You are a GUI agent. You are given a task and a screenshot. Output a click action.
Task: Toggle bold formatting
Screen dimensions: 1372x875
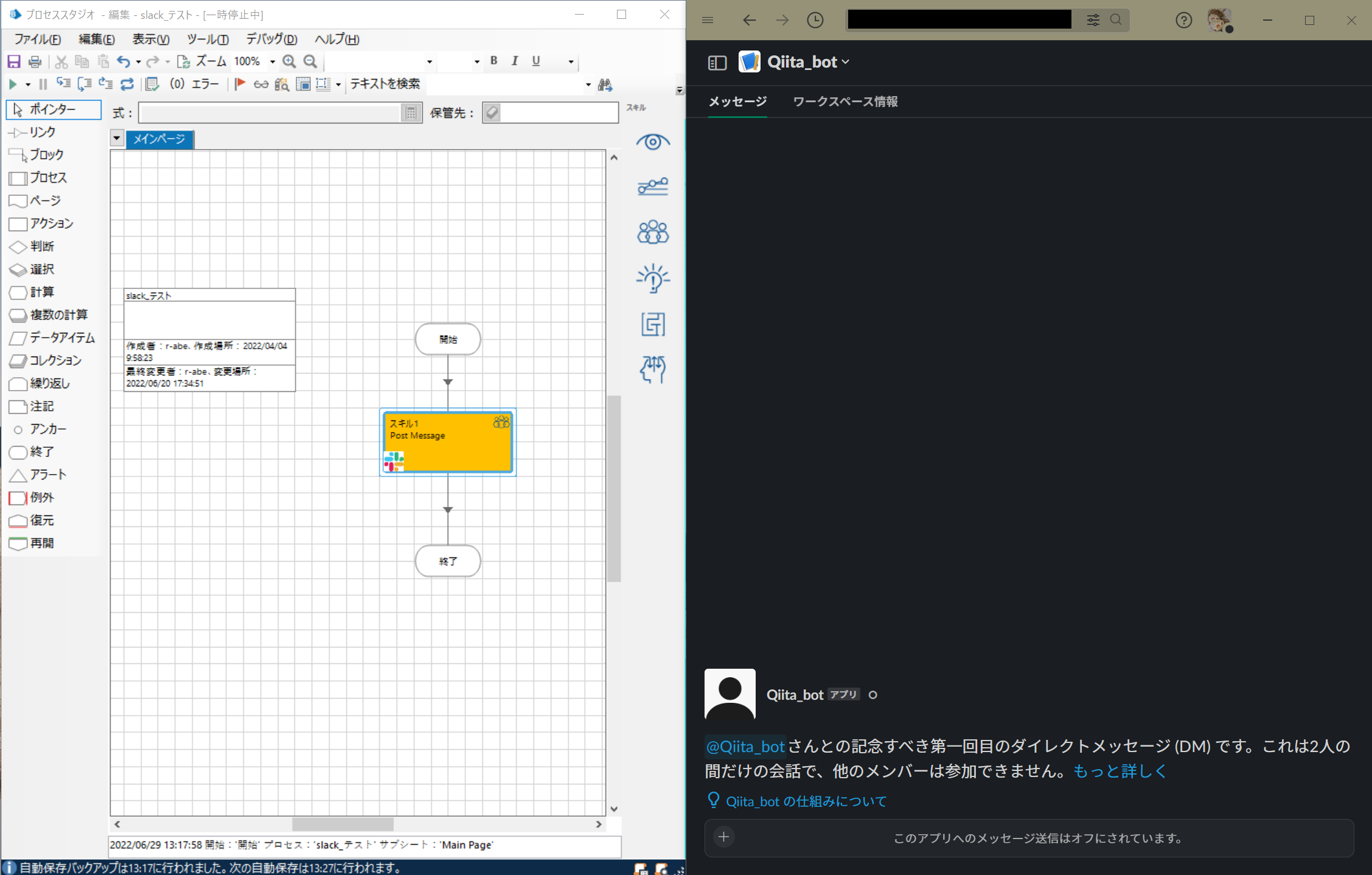tap(493, 61)
